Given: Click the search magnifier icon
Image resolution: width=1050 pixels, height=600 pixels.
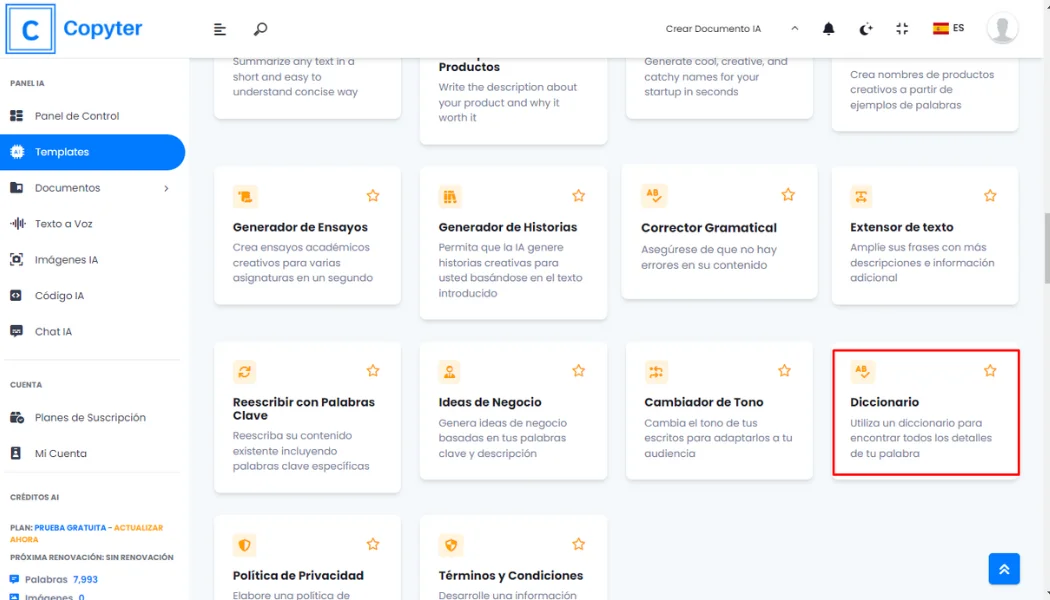Looking at the screenshot, I should 260,29.
